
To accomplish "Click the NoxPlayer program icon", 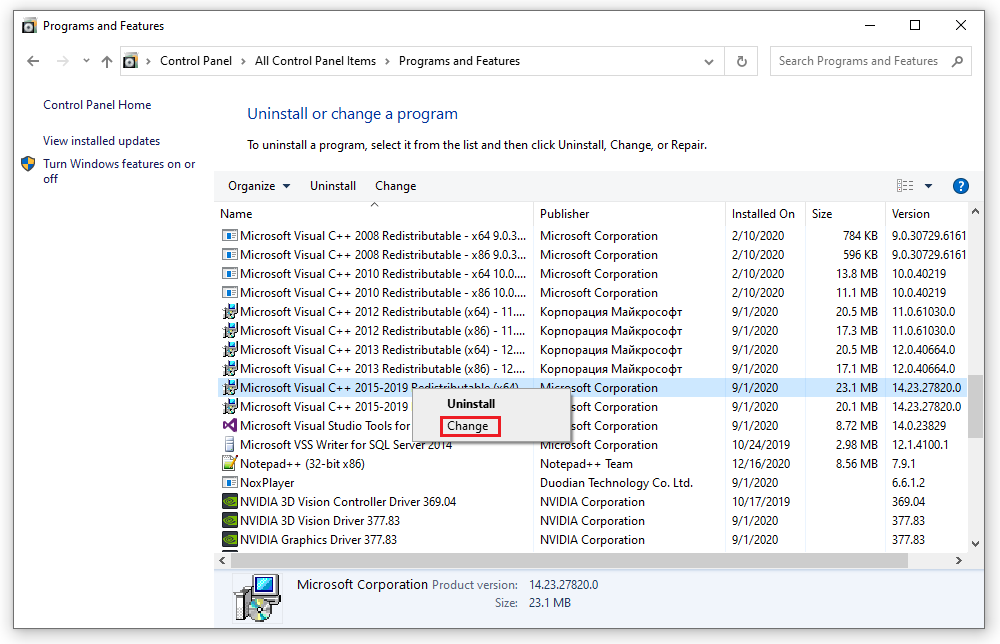I will click(x=228, y=482).
